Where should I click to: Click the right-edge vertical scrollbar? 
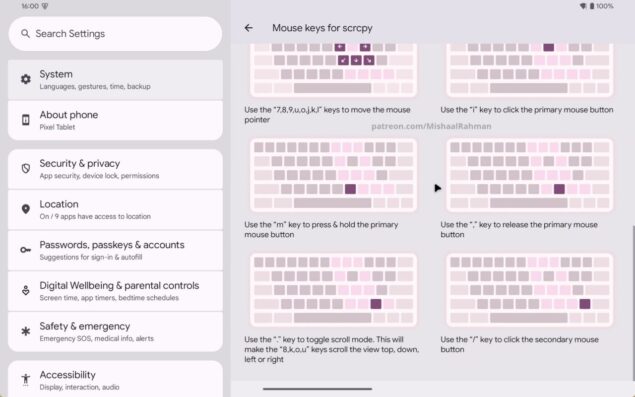click(633, 301)
